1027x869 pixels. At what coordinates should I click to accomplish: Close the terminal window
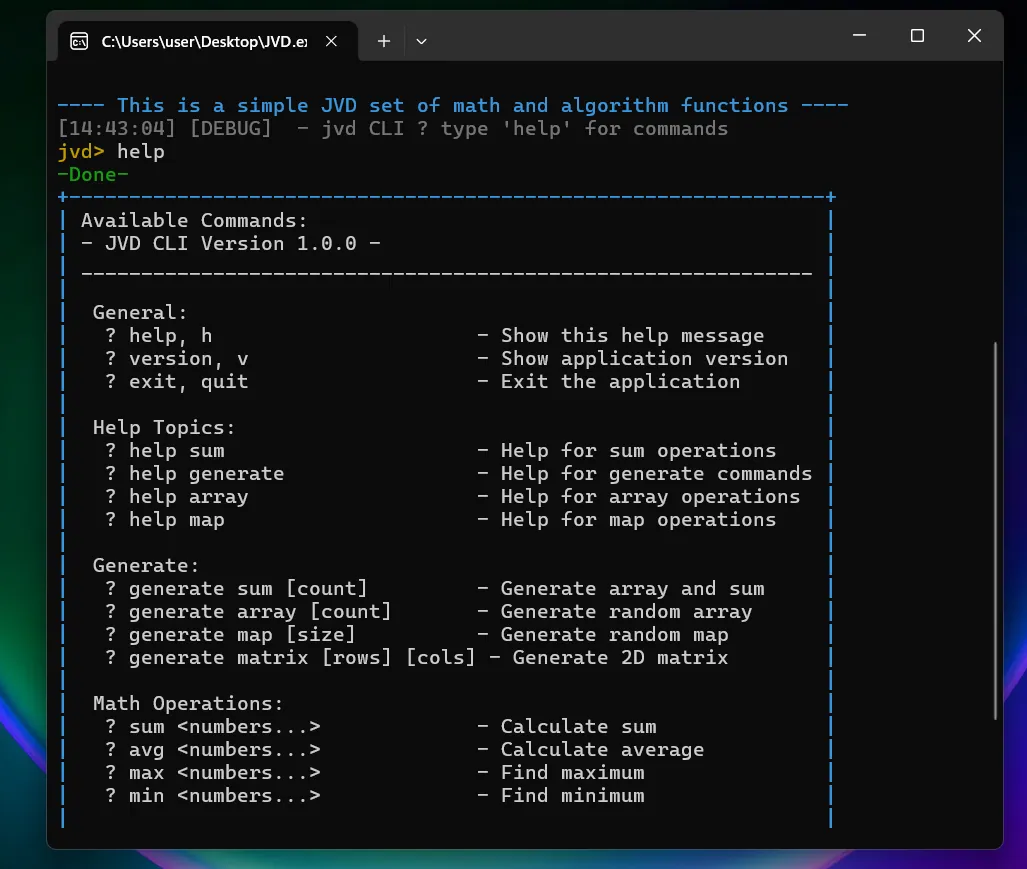pyautogui.click(x=975, y=35)
